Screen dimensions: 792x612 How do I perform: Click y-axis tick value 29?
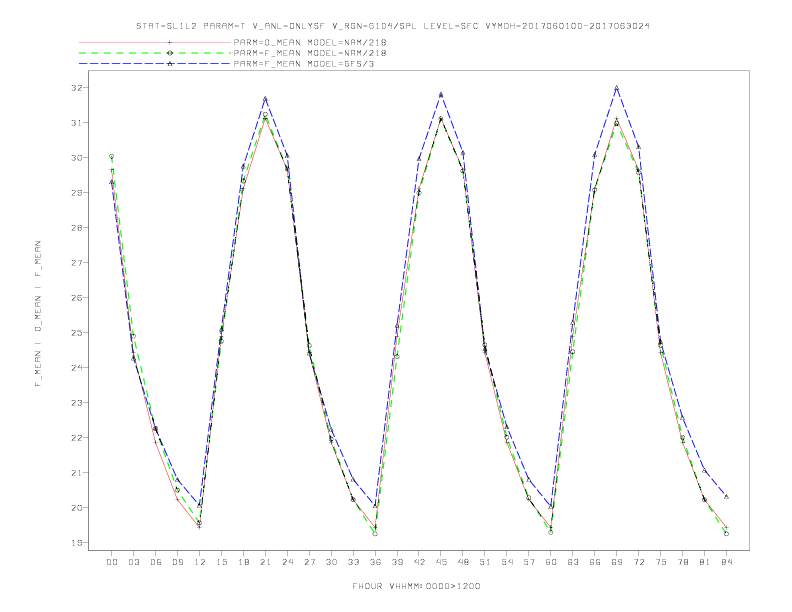point(77,193)
